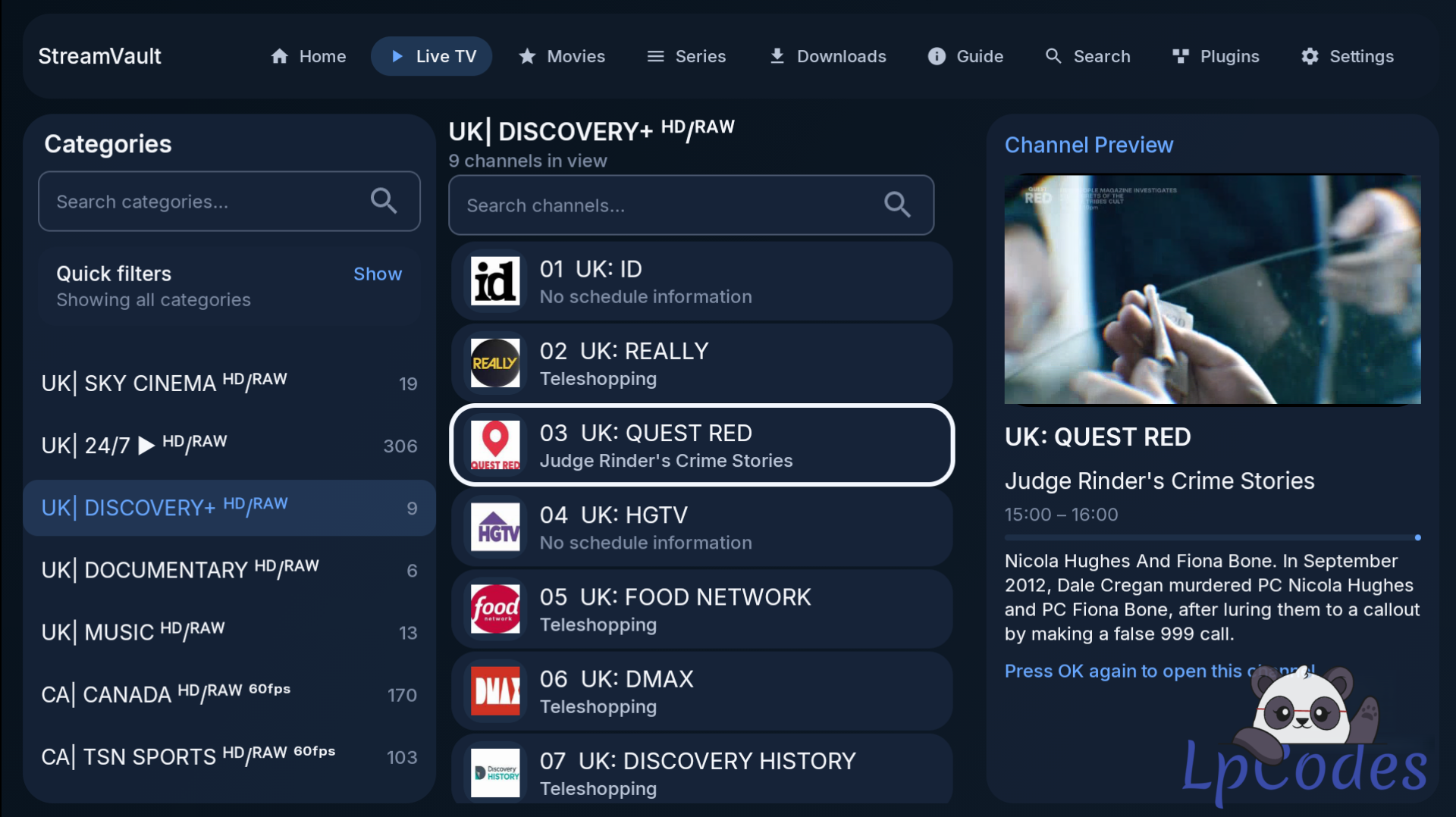Go to the Series section
The image size is (1456, 817).
coord(687,56)
